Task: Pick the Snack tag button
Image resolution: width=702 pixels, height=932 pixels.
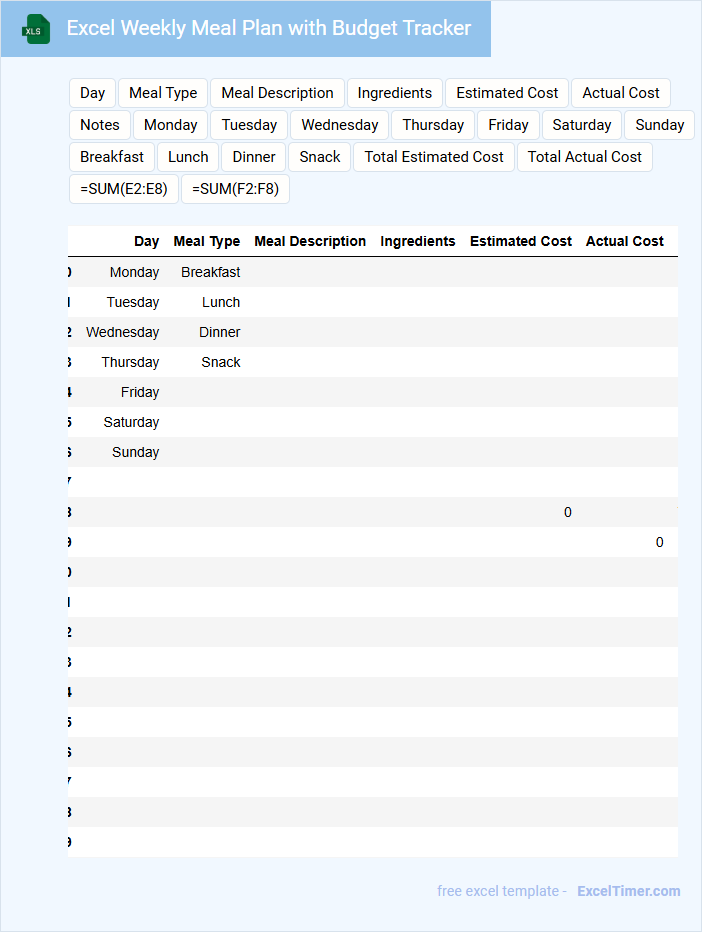Action: pyautogui.click(x=320, y=158)
